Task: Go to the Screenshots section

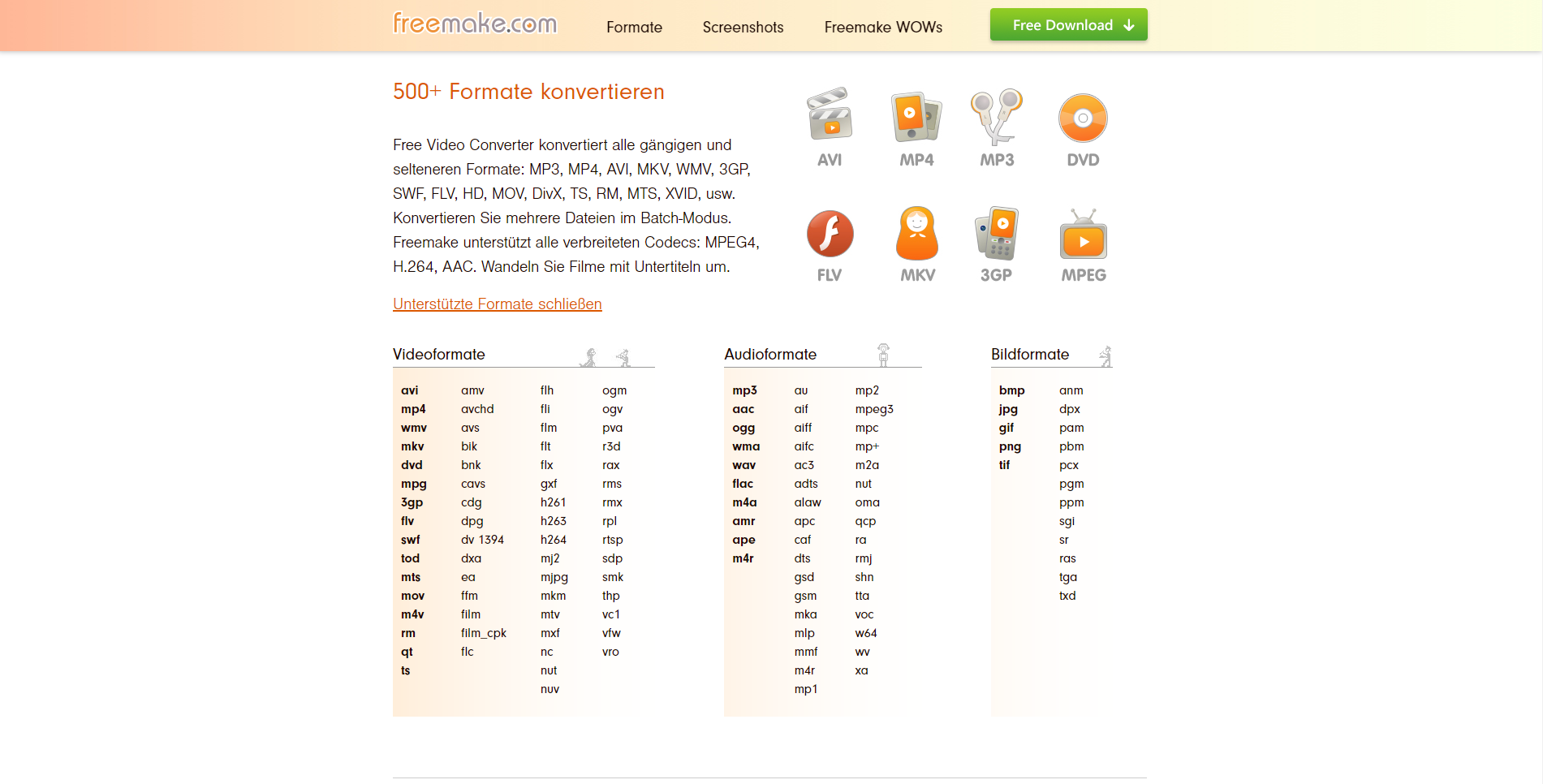Action: click(743, 27)
